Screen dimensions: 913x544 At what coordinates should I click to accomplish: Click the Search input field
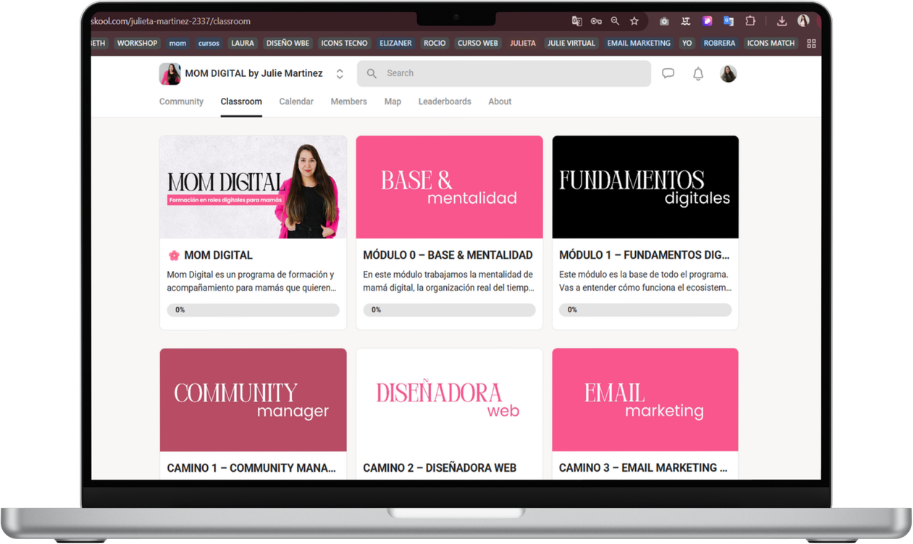point(504,73)
